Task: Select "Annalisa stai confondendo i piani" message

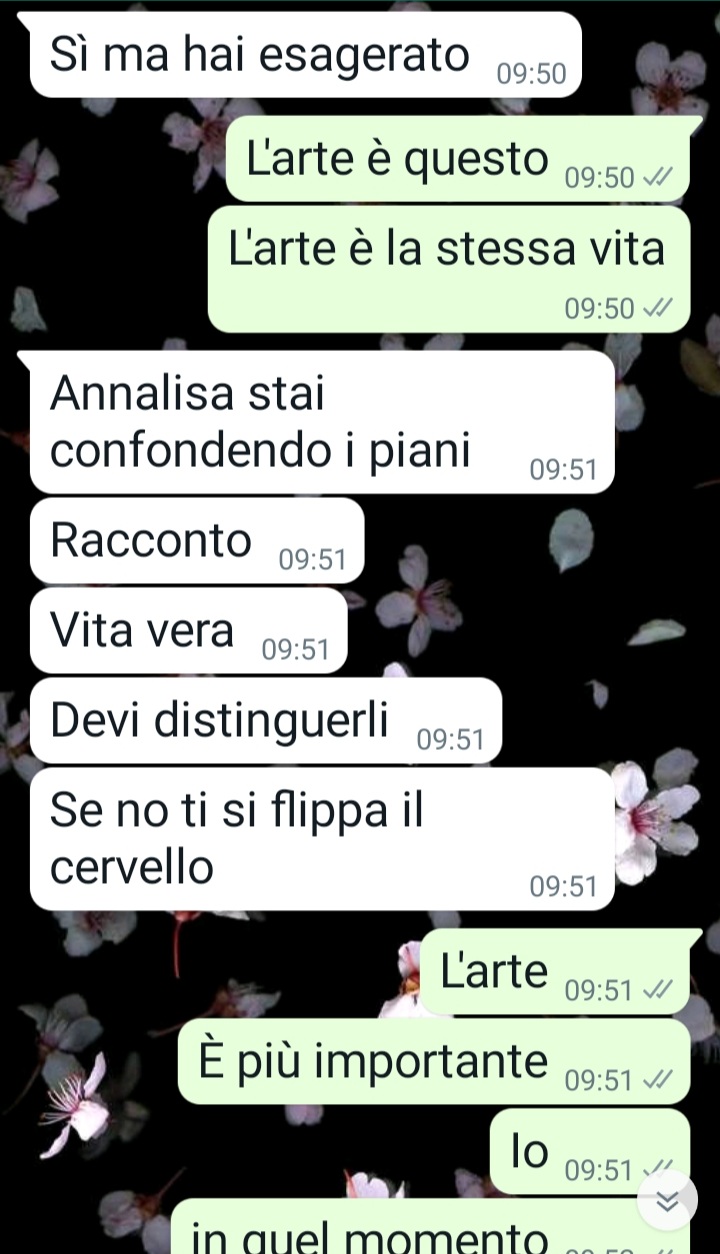Action: (322, 422)
